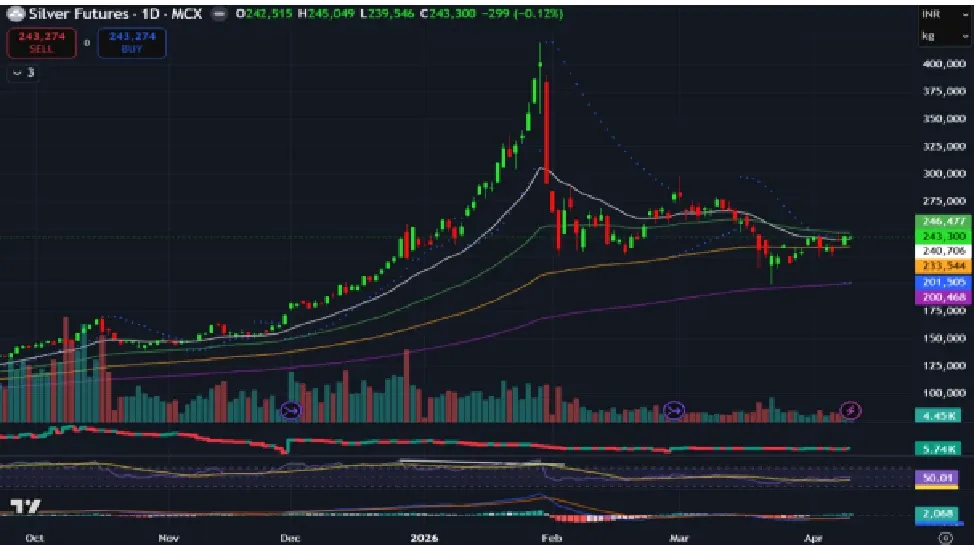
Task: Click the 275,000 price axis label
Action: coord(944,201)
